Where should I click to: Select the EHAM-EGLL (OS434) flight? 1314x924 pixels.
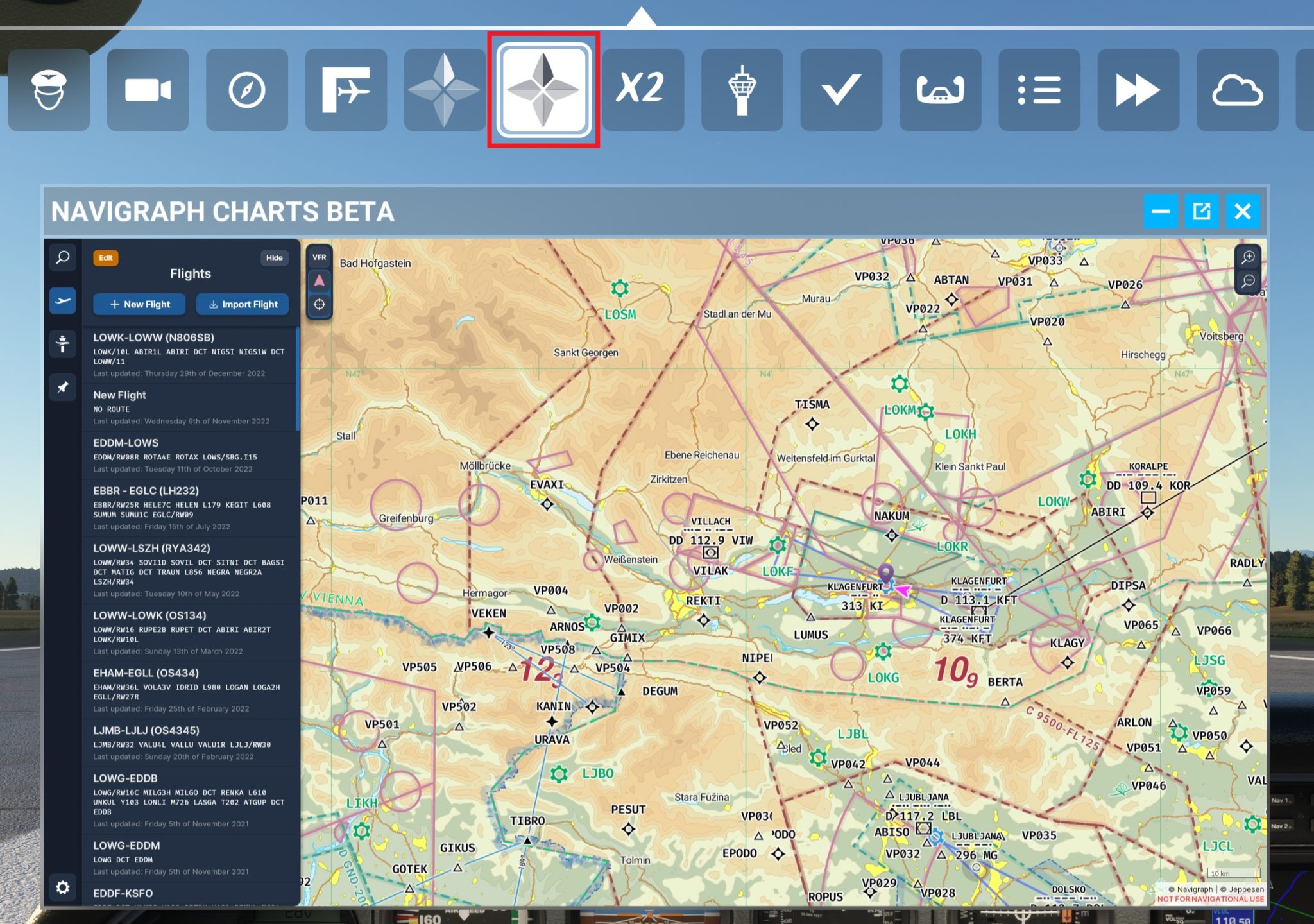click(x=189, y=690)
